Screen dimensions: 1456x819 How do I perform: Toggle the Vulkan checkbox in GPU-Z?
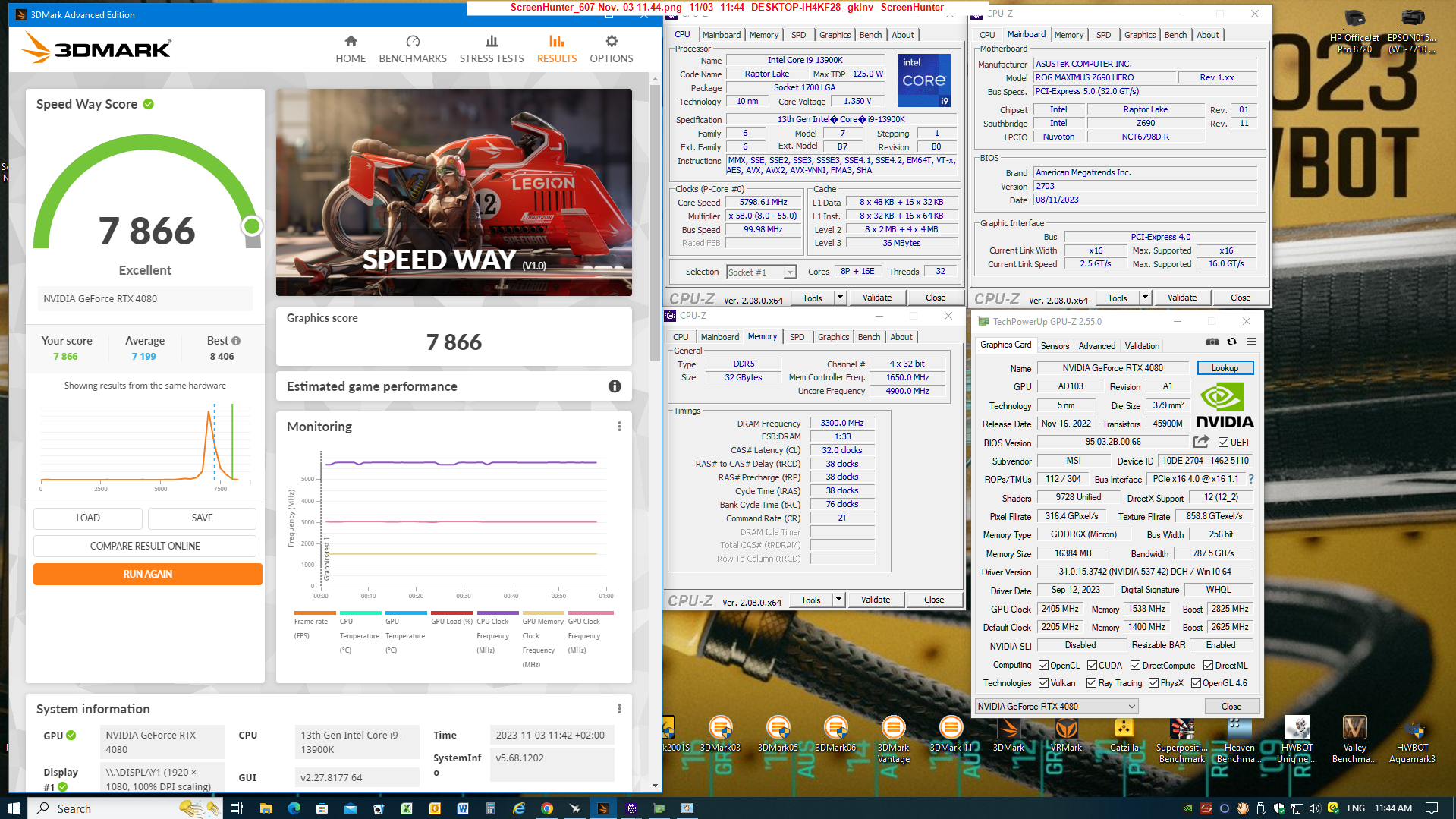coord(1043,683)
